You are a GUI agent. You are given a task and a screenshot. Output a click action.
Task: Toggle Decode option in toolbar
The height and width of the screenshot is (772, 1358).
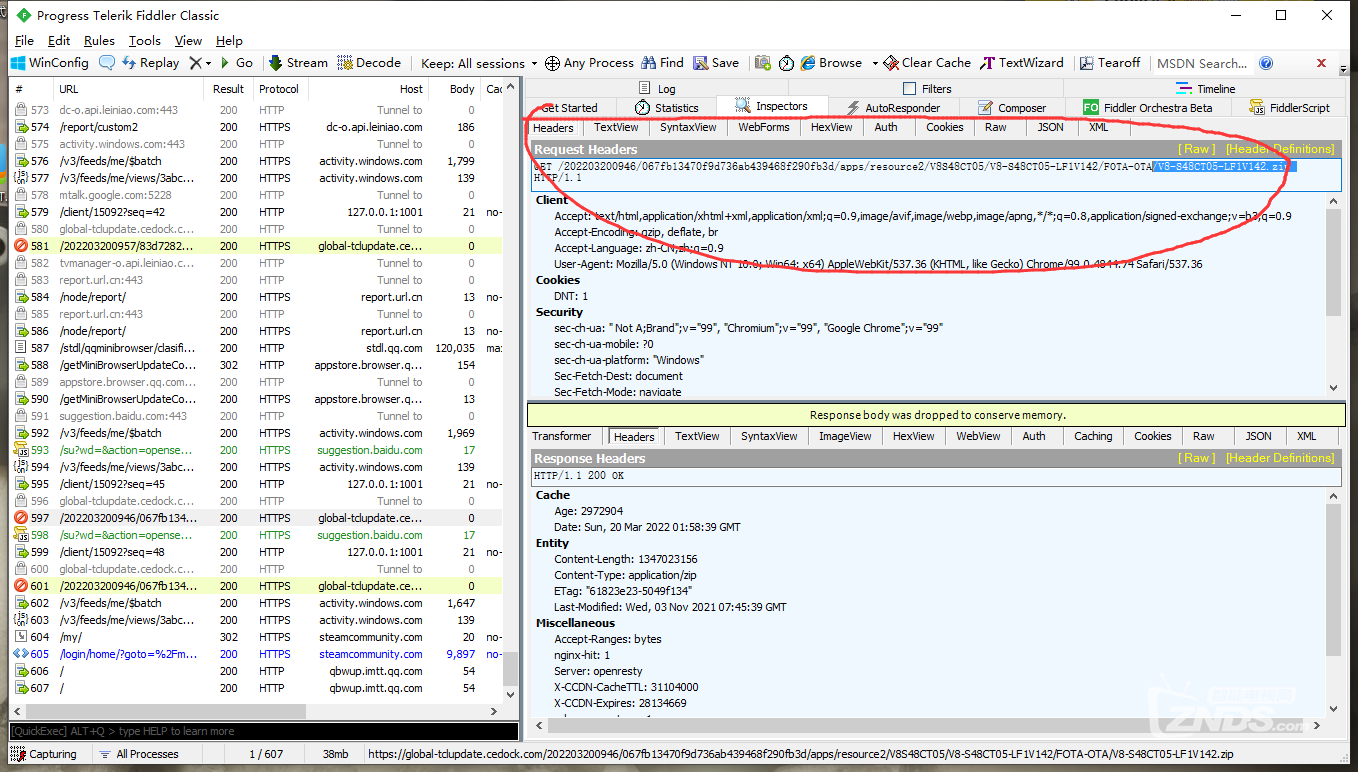click(369, 62)
